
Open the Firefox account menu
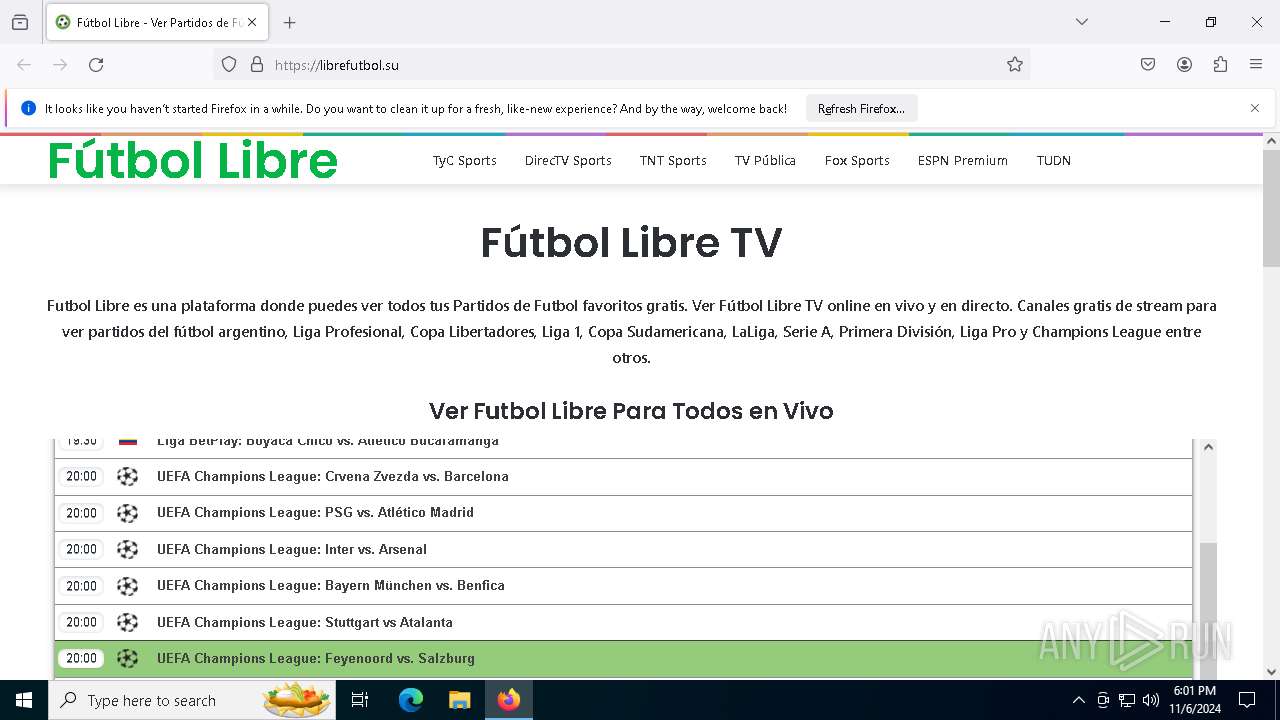pos(1184,64)
